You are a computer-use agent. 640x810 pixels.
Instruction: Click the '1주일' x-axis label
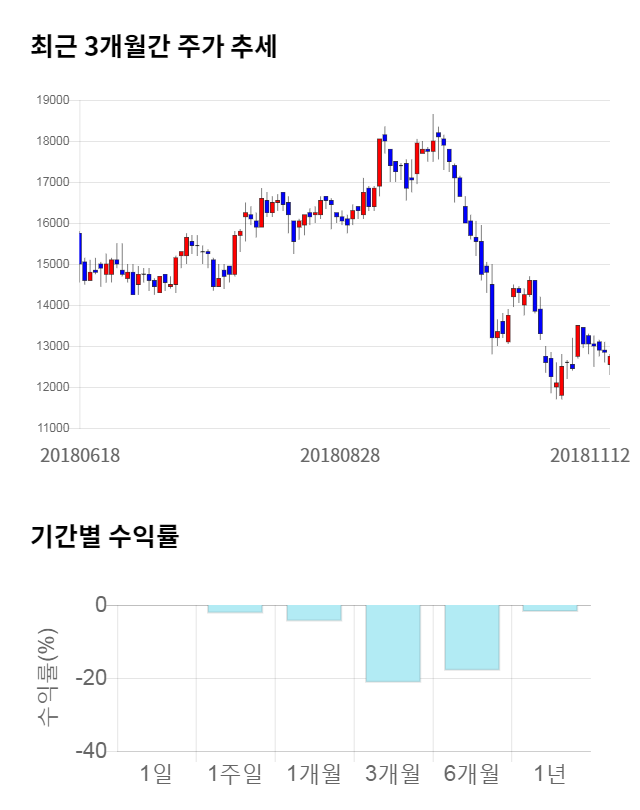point(235,773)
